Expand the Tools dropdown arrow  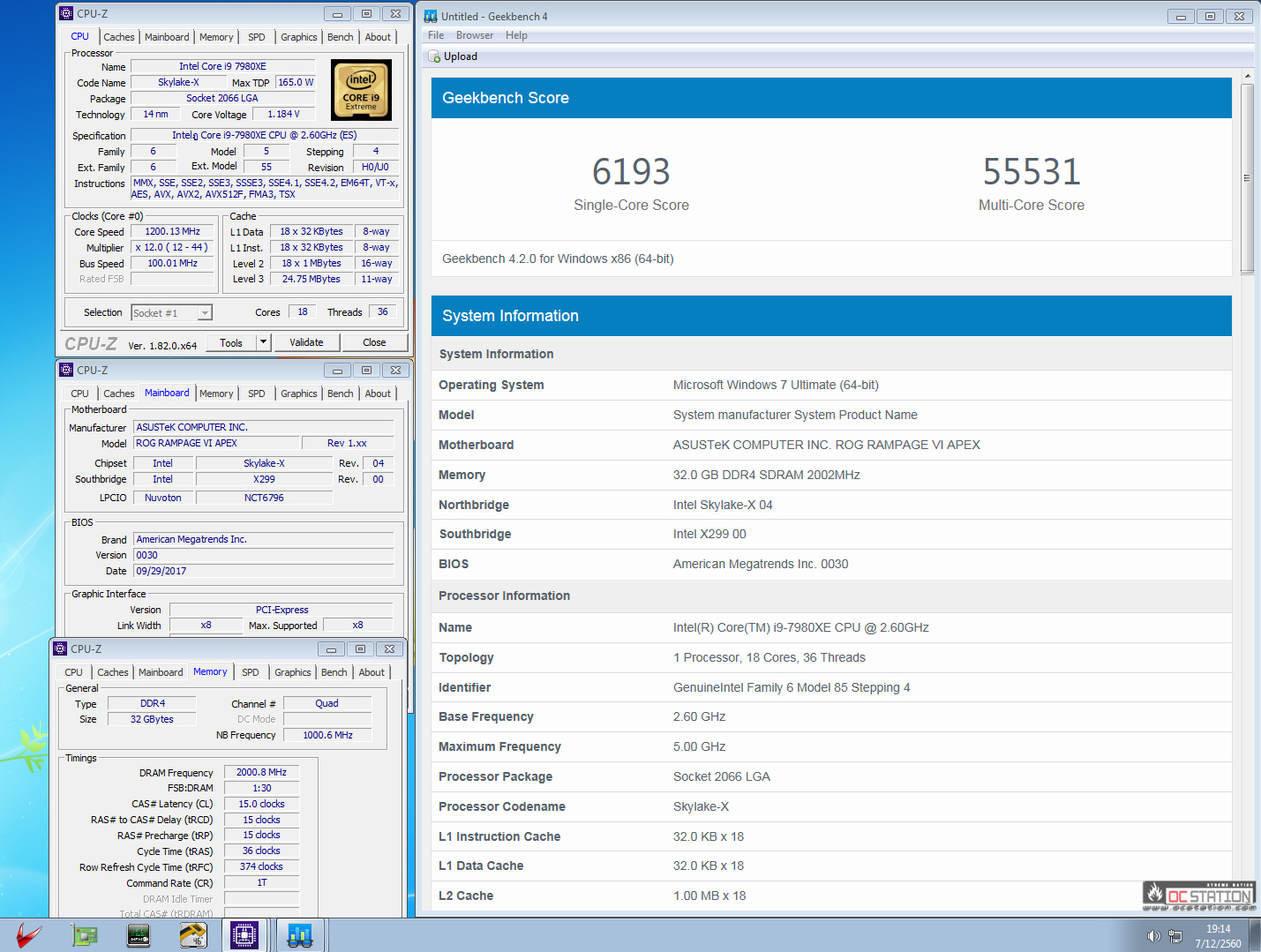[x=263, y=342]
